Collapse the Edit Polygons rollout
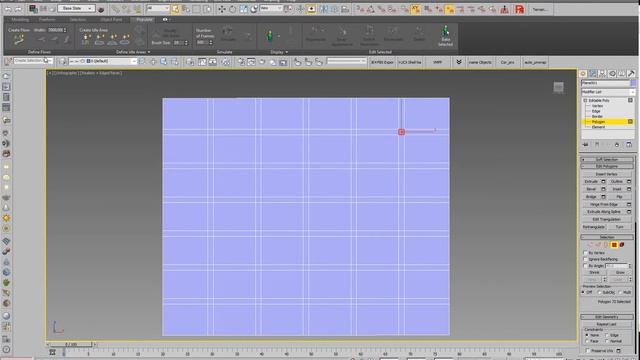Image resolution: width=640 pixels, height=360 pixels. point(607,167)
